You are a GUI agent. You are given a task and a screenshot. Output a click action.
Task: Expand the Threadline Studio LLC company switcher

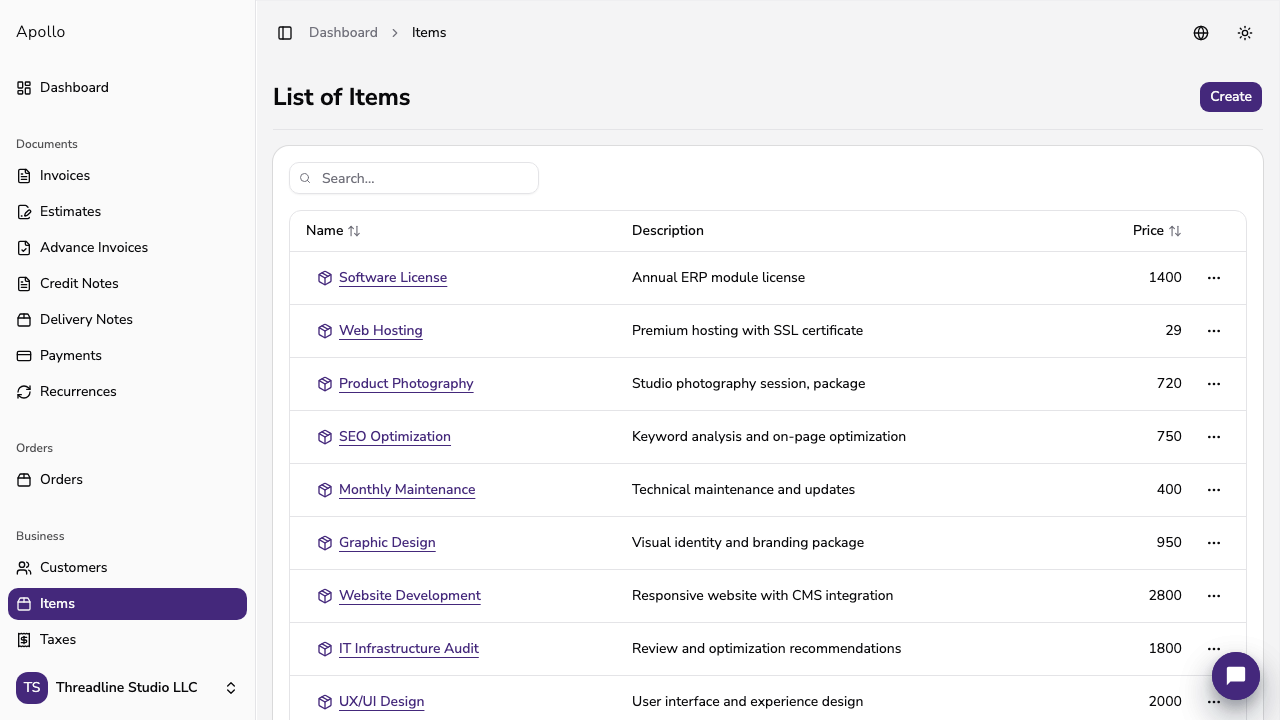127,688
